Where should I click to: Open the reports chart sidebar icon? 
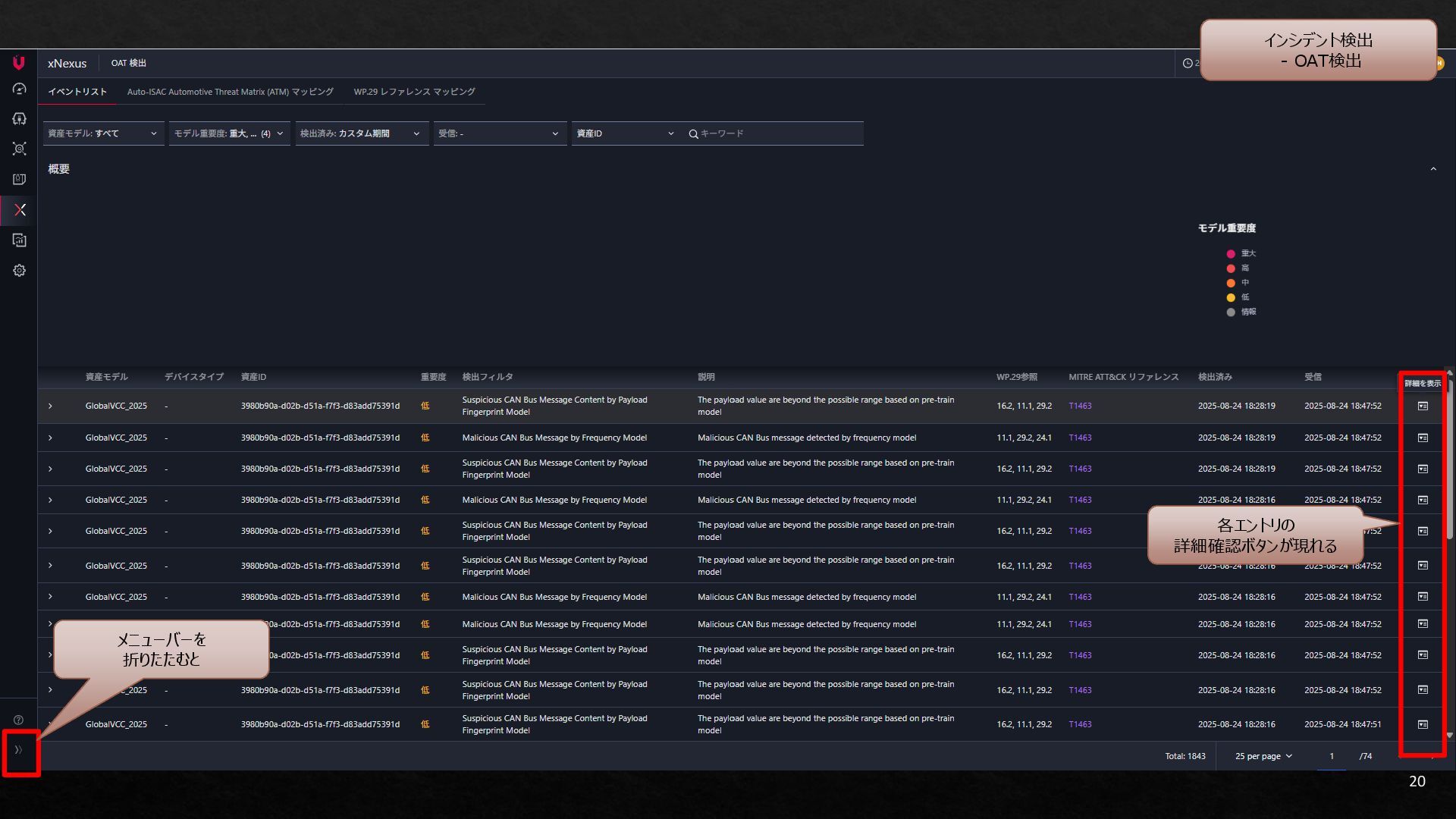[x=19, y=240]
